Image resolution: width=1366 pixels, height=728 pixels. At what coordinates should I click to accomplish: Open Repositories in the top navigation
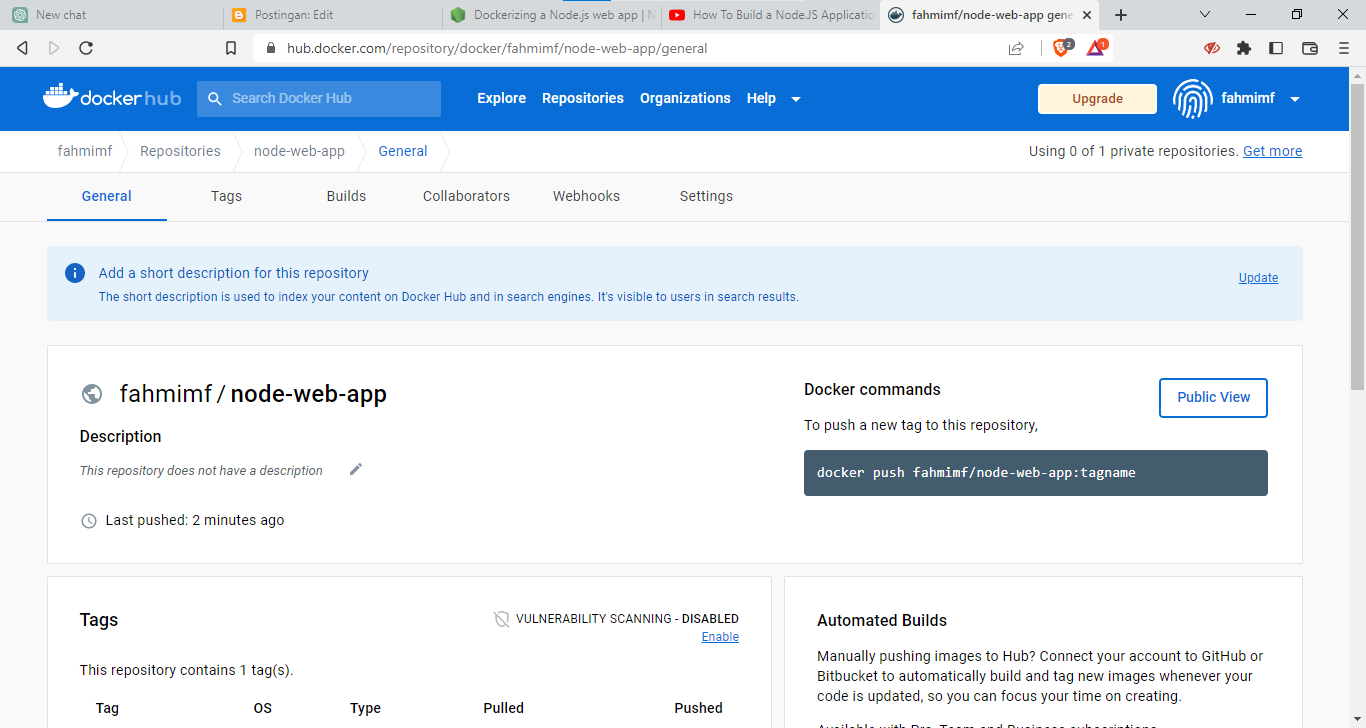point(583,98)
